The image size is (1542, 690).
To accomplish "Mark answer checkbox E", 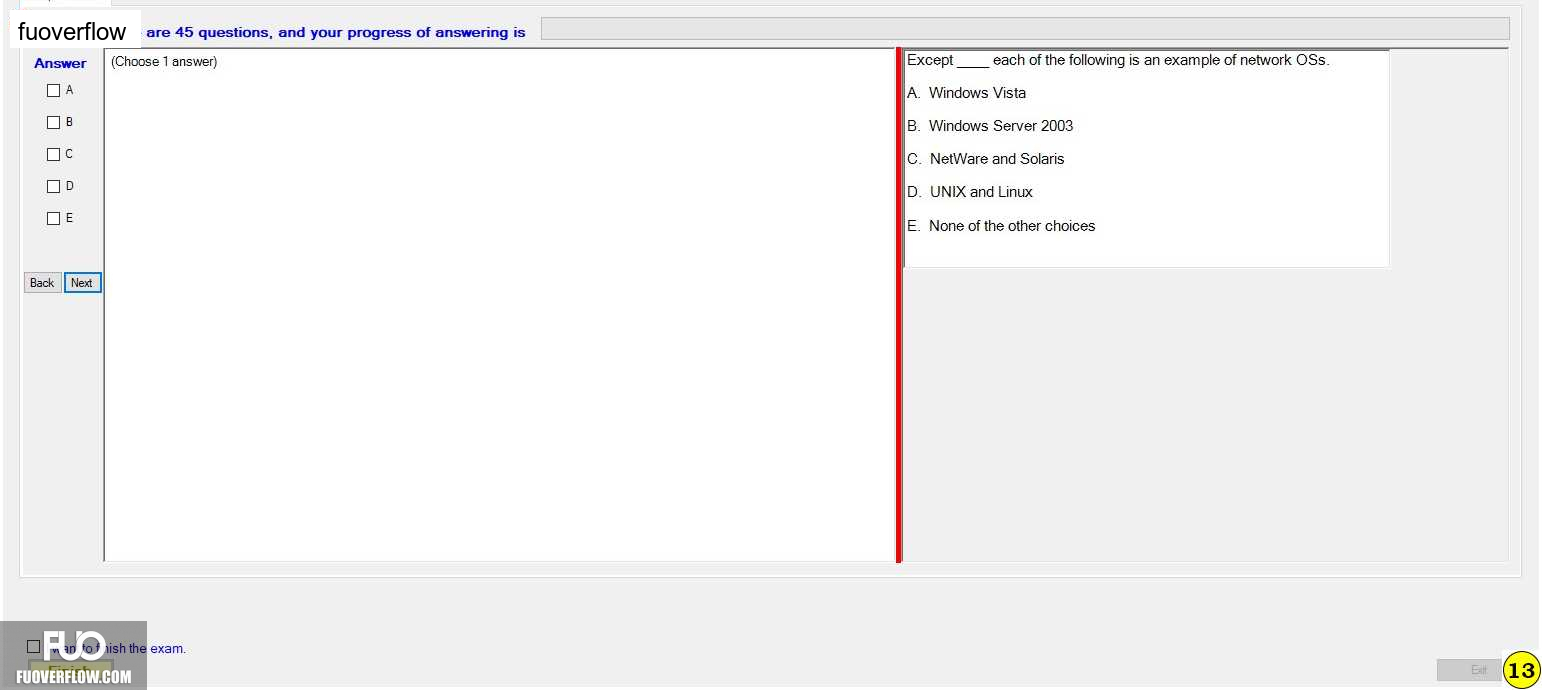I will tap(54, 219).
